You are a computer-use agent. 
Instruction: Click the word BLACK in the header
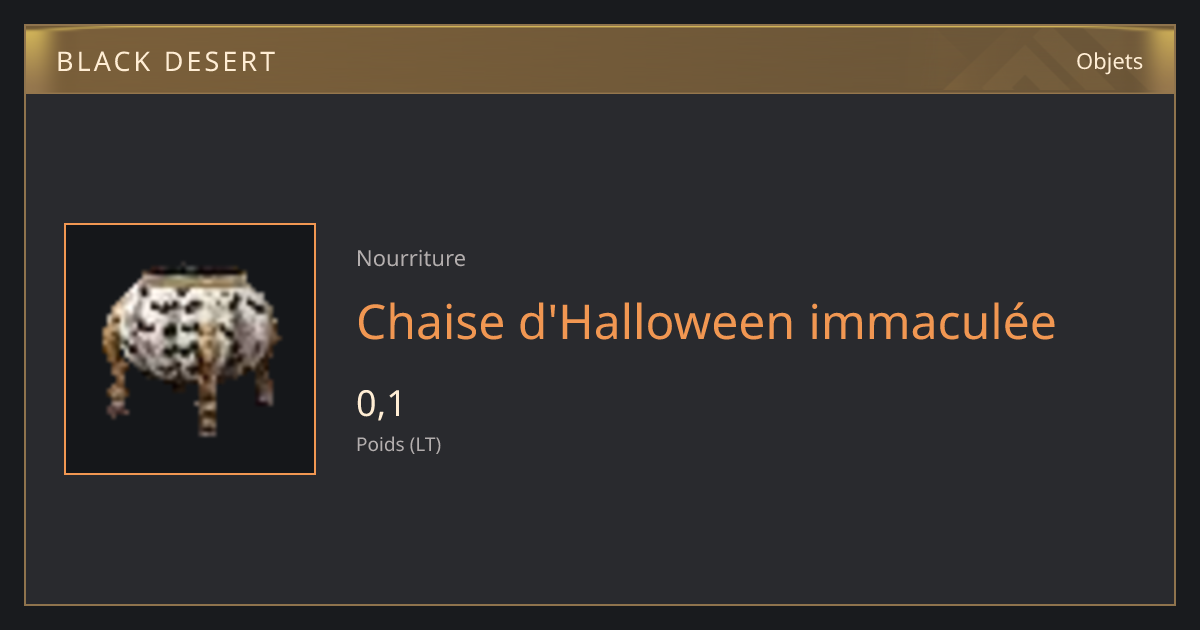point(100,62)
